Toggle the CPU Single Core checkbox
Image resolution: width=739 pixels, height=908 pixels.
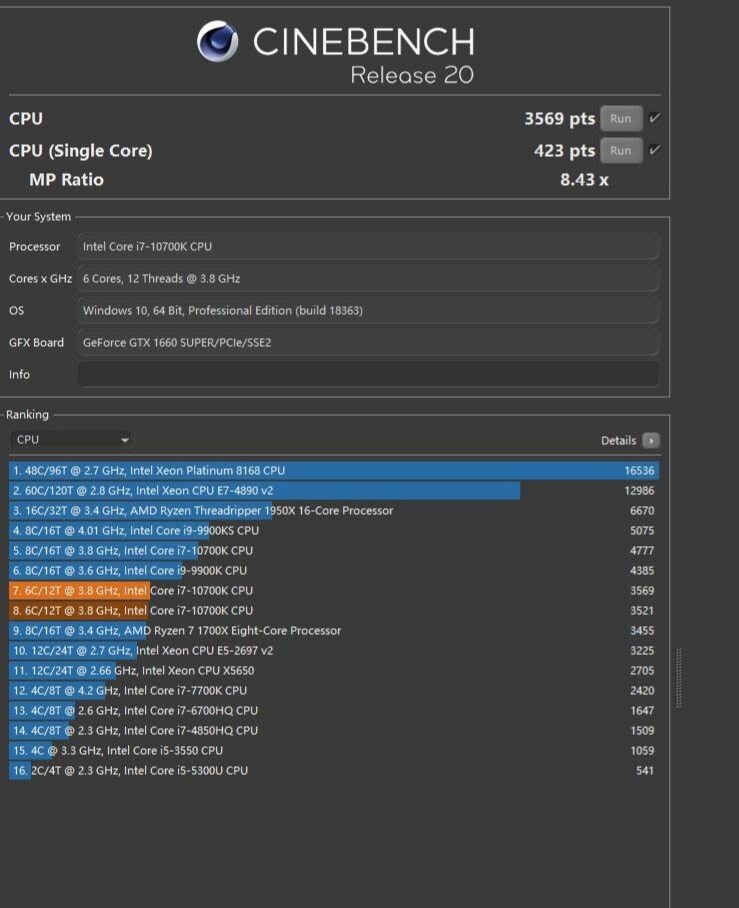pos(655,150)
